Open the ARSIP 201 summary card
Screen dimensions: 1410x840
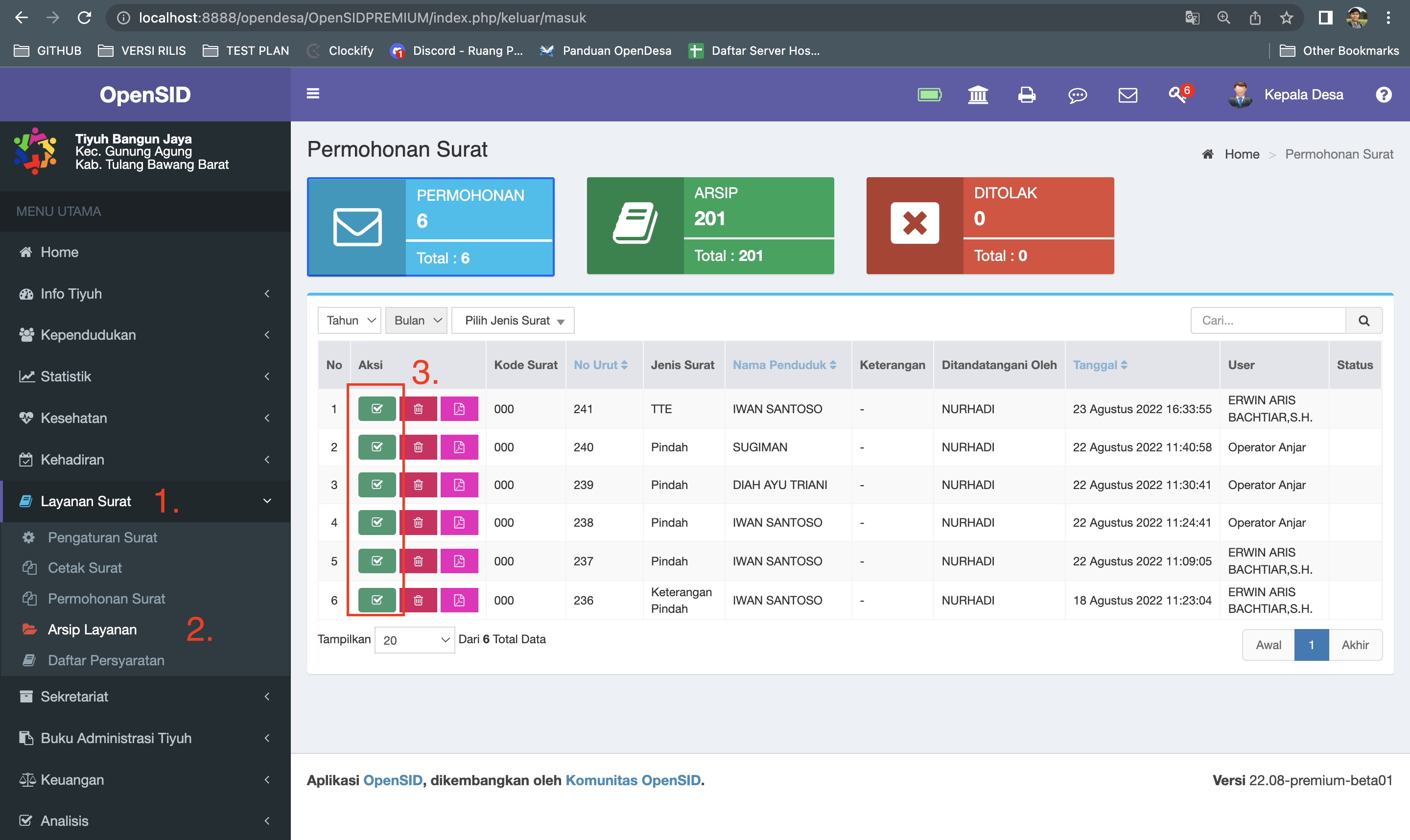(x=710, y=226)
